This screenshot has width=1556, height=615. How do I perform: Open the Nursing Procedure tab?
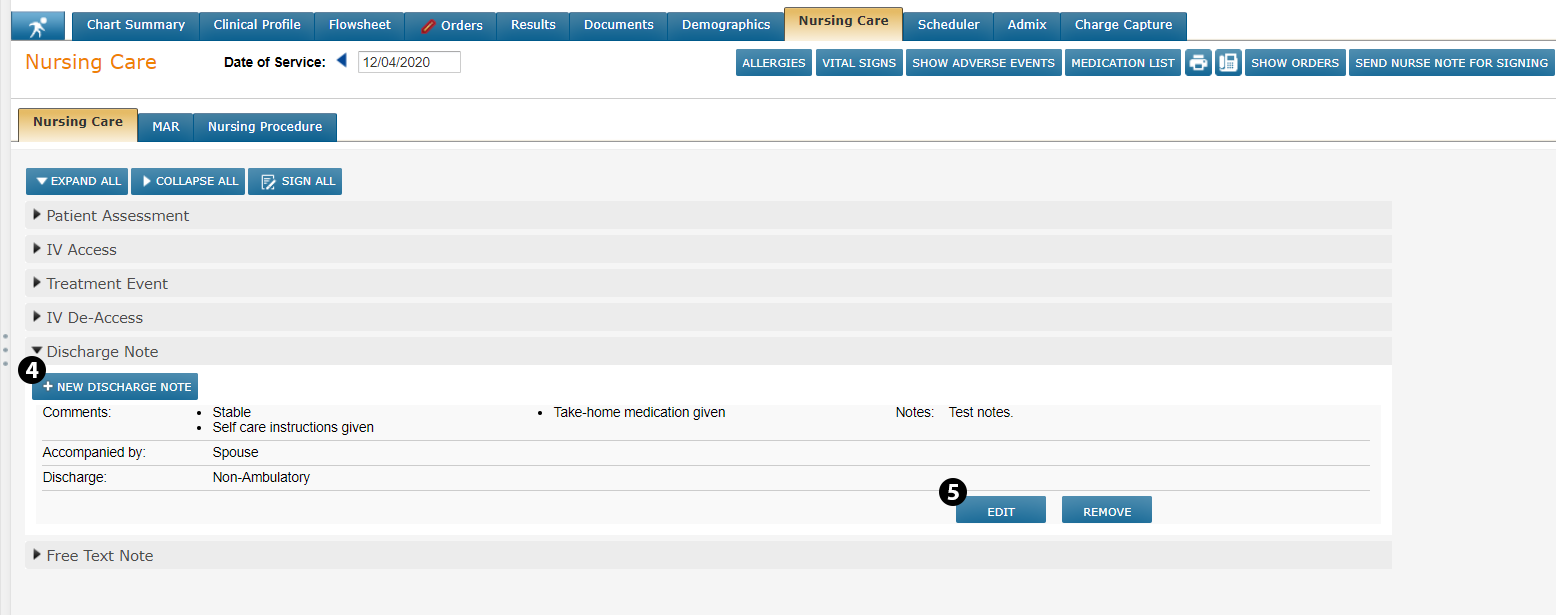(x=265, y=127)
